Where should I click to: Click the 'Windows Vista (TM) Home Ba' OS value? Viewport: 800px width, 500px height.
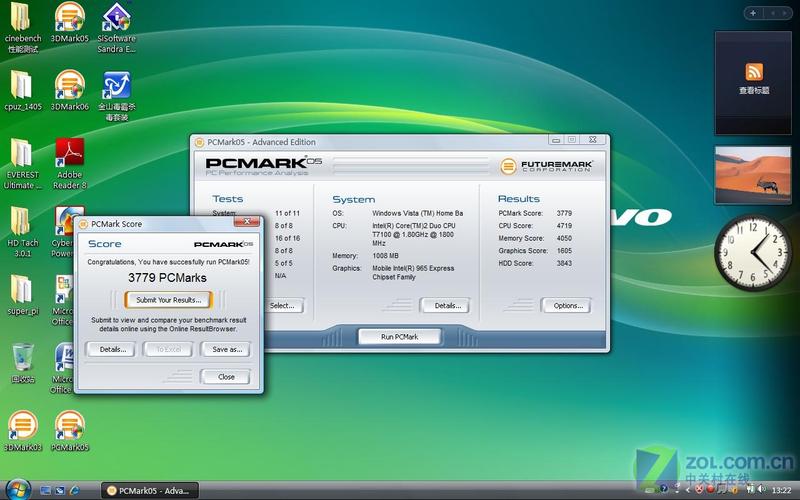[417, 213]
